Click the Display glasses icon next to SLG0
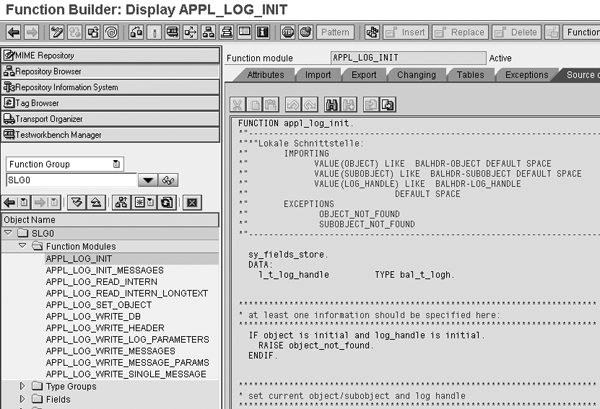The image size is (600, 409). tap(168, 180)
